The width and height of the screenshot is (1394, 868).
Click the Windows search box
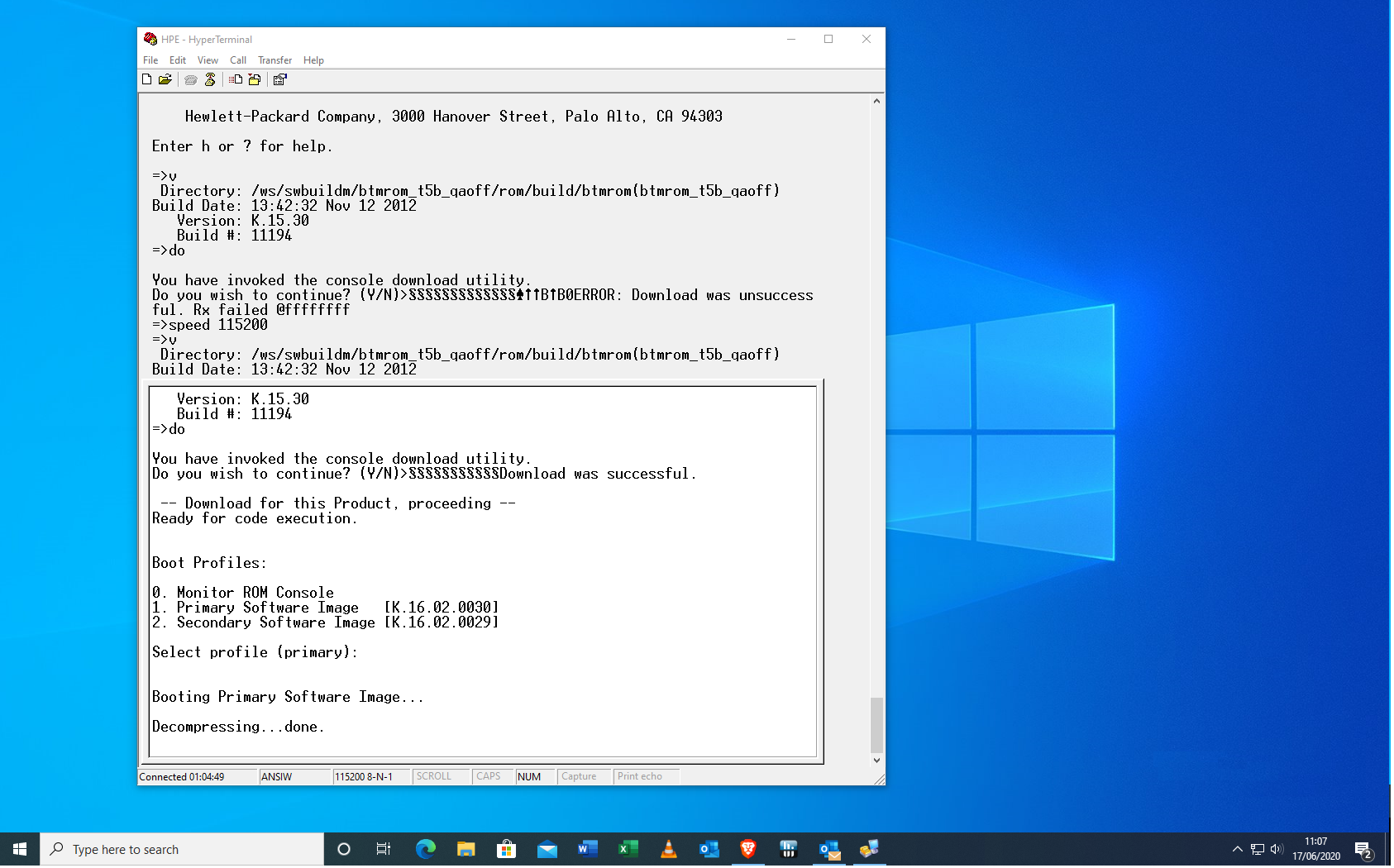[182, 849]
